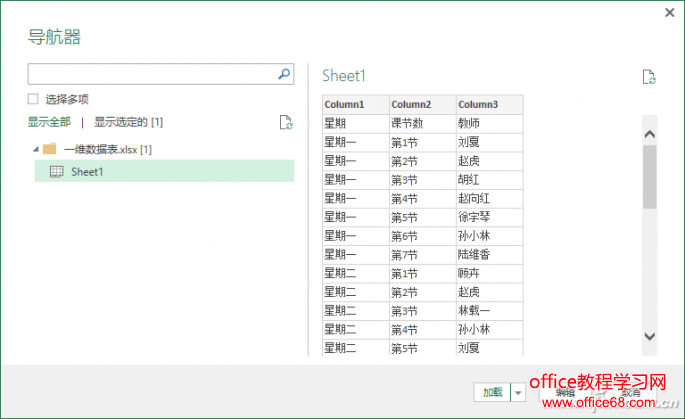Refresh the Sheet1 preview
The height and width of the screenshot is (419, 685).
click(x=649, y=77)
